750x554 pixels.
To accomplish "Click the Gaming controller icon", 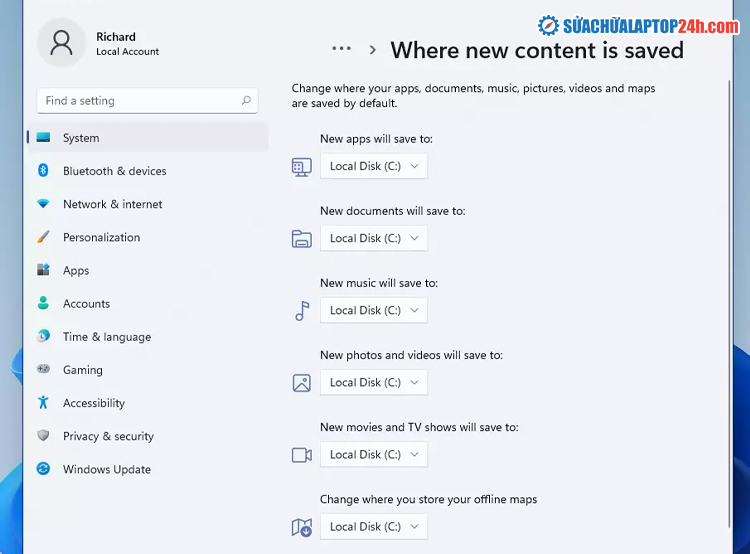I will [x=43, y=370].
